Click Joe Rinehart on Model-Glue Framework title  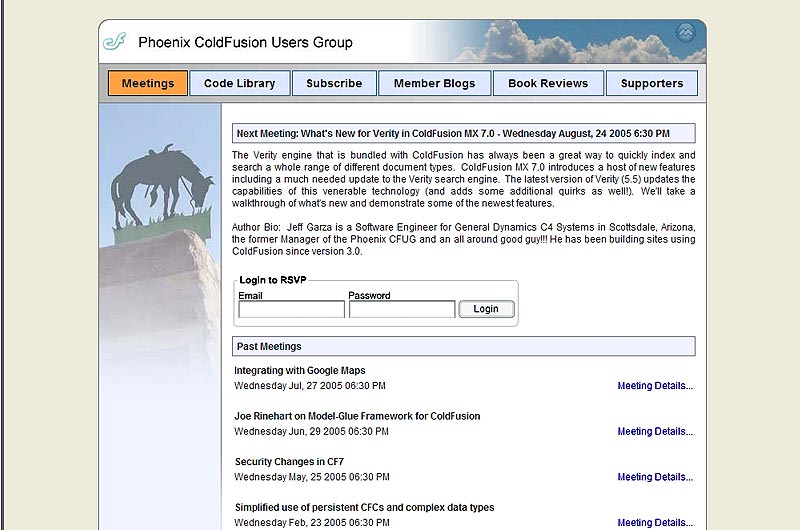pos(357,416)
